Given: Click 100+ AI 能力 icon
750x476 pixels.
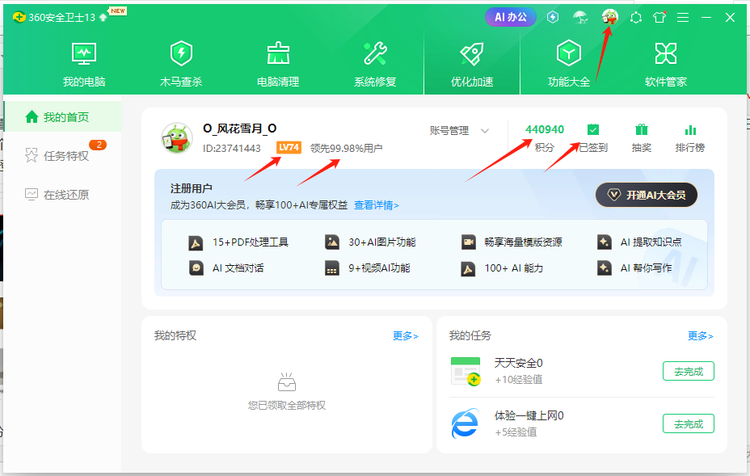Looking at the screenshot, I should (468, 268).
